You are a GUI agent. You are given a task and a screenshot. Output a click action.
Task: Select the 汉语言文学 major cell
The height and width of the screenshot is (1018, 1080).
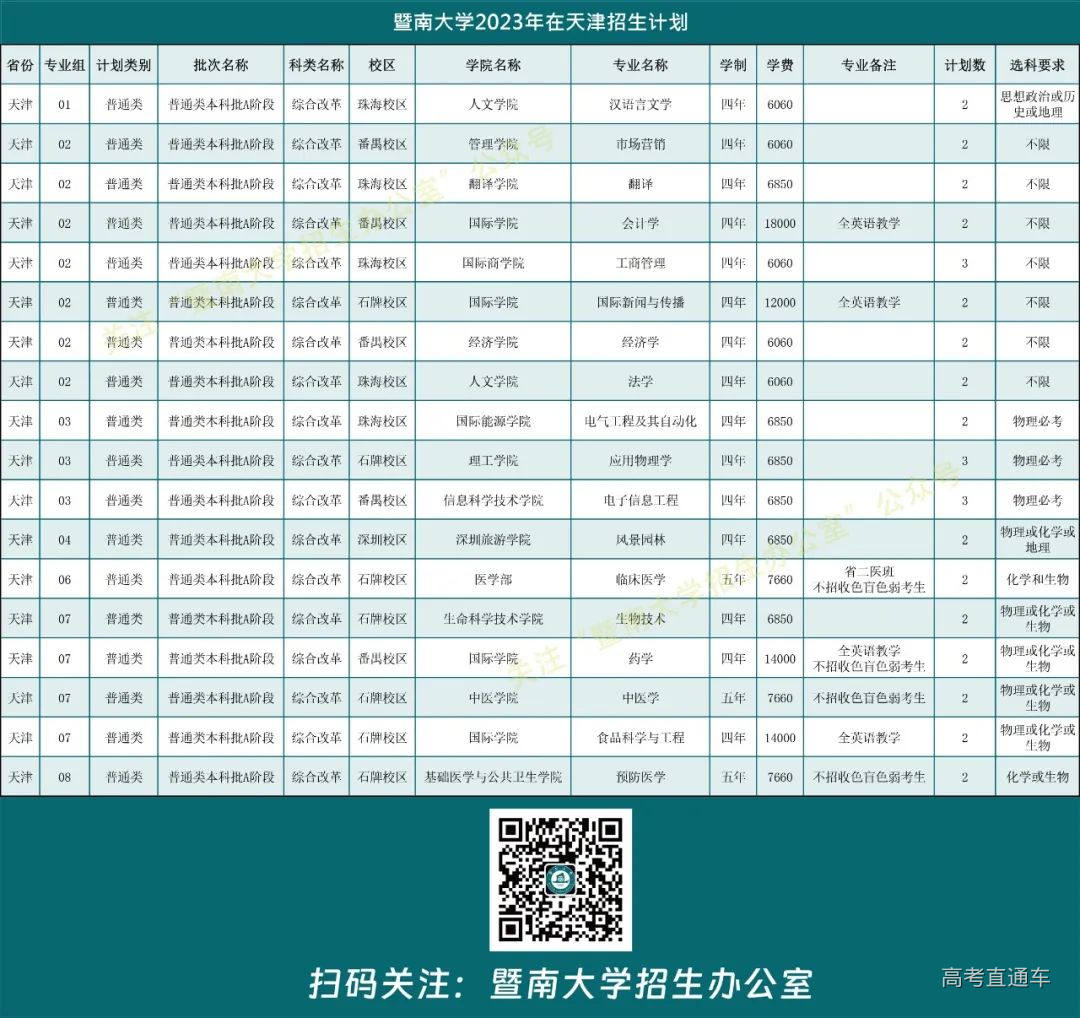(640, 104)
